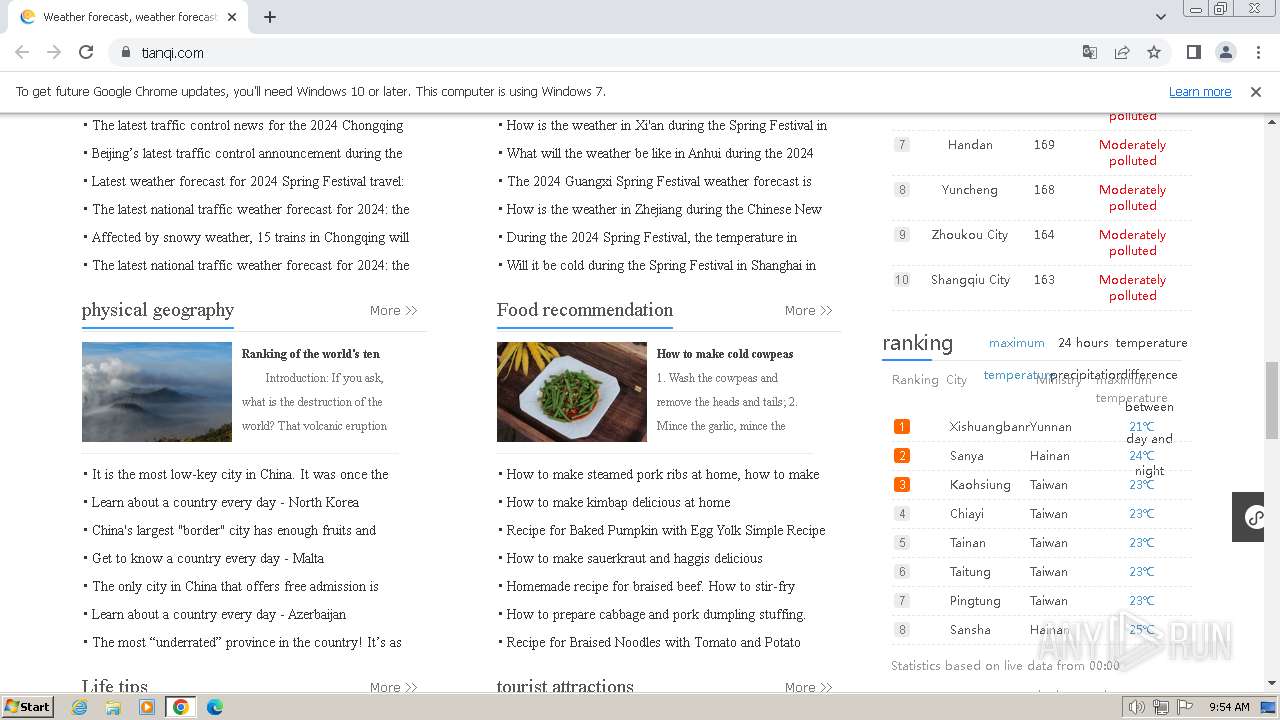Screen dimensions: 1280x720
Task: Open Action Center flag icon
Action: [1183, 707]
